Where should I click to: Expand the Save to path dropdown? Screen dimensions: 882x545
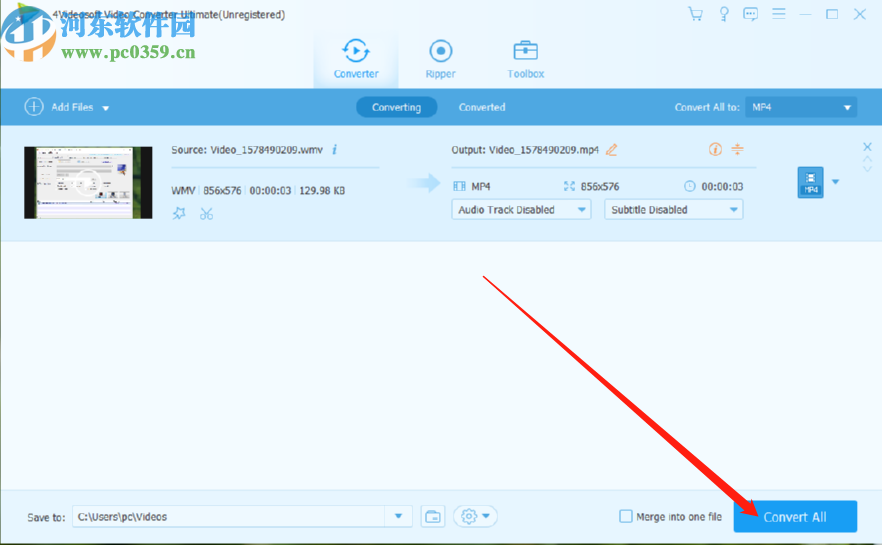click(398, 516)
